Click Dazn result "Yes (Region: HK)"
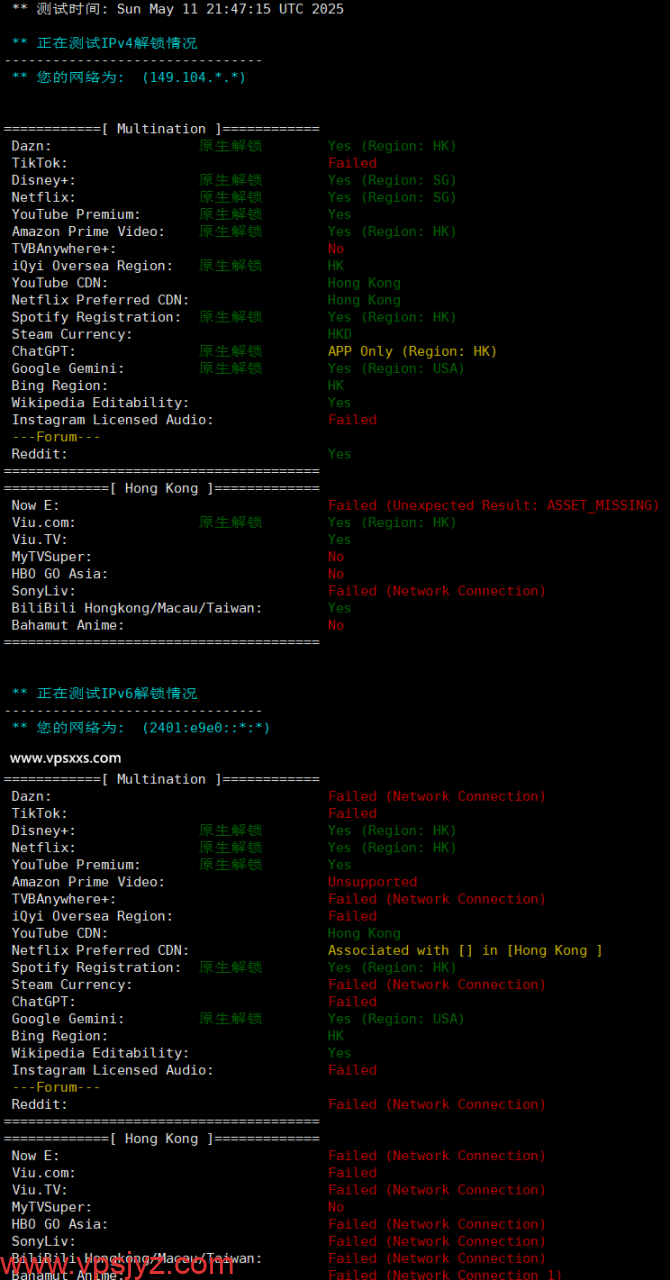Image resolution: width=670 pixels, height=1280 pixels. pyautogui.click(x=392, y=146)
